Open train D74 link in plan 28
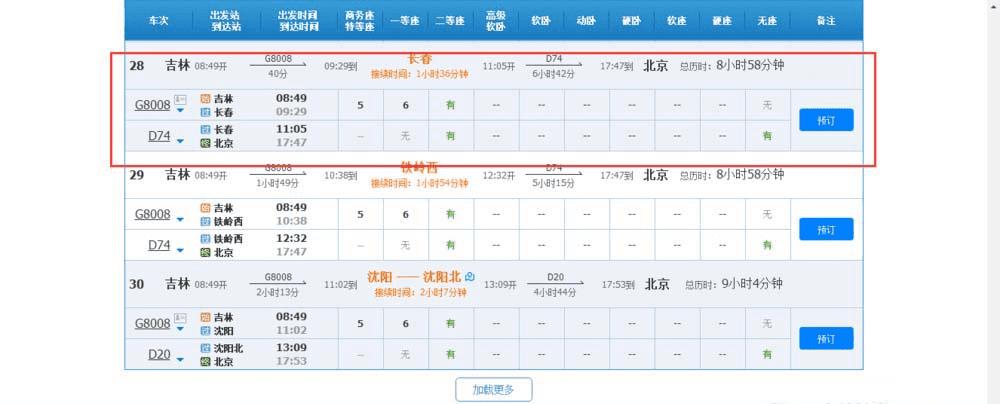This screenshot has height=404, width=1000. [159, 136]
